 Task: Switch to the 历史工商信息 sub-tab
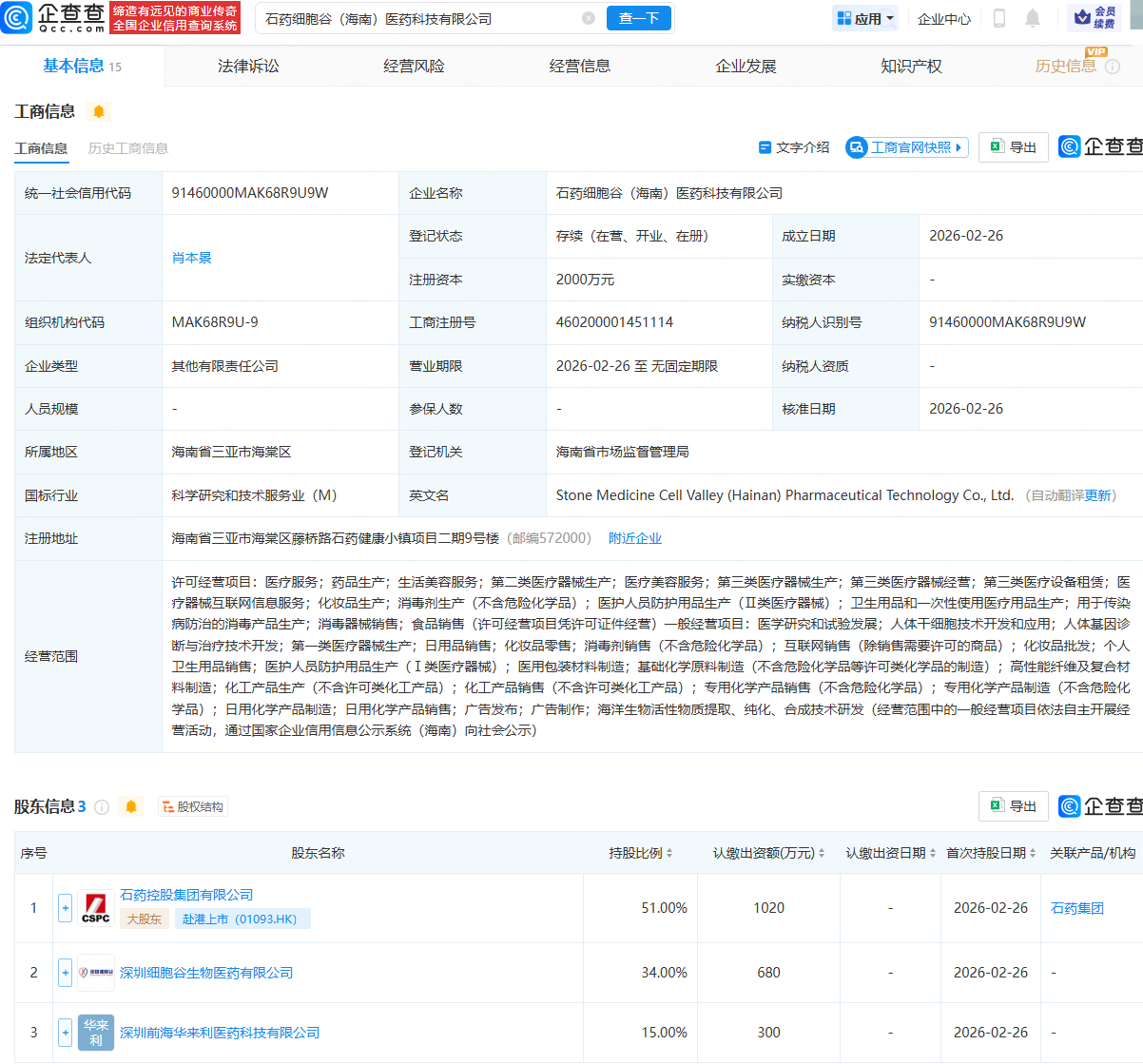[127, 148]
